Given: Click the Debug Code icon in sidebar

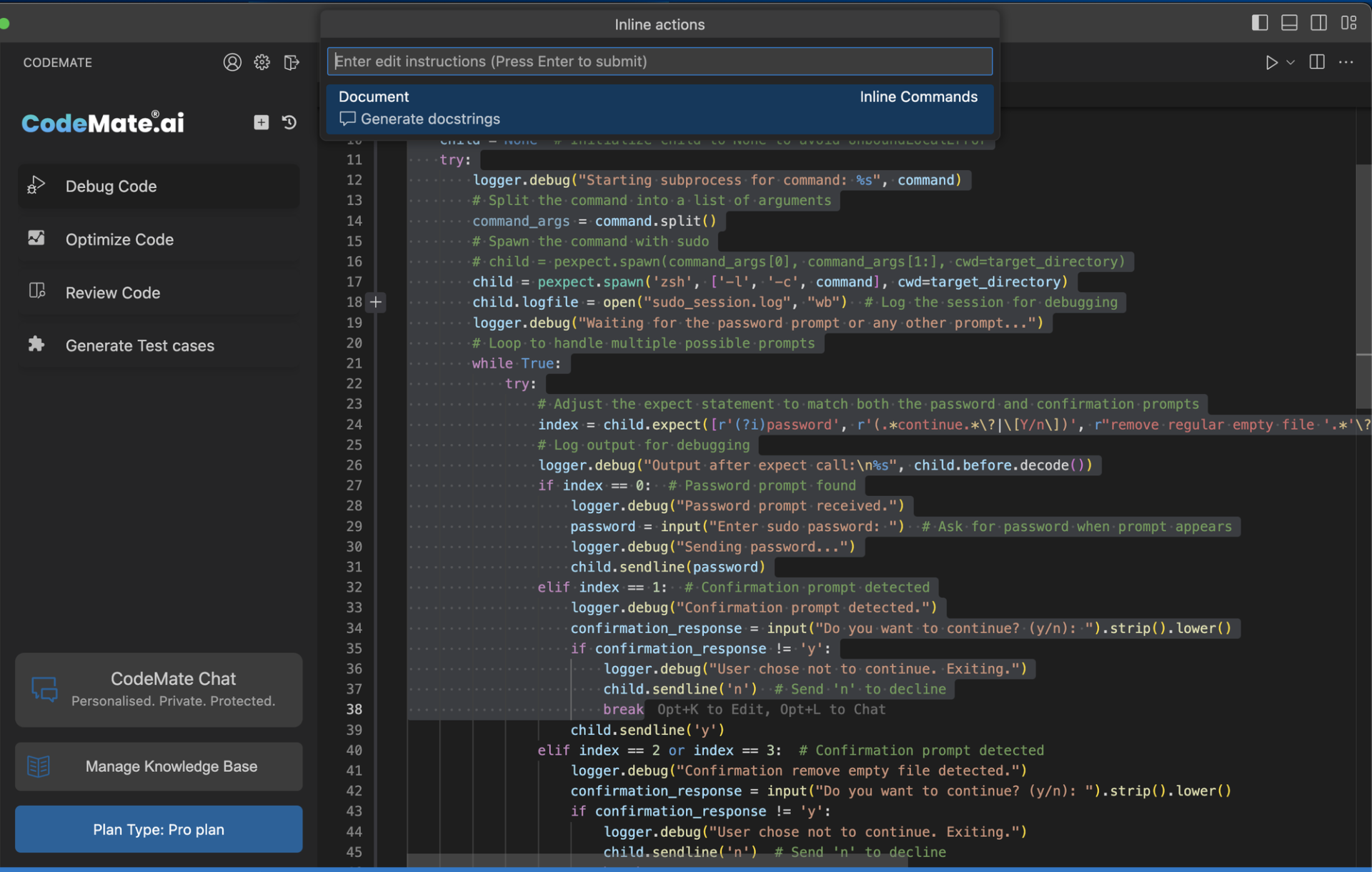Looking at the screenshot, I should pyautogui.click(x=34, y=186).
